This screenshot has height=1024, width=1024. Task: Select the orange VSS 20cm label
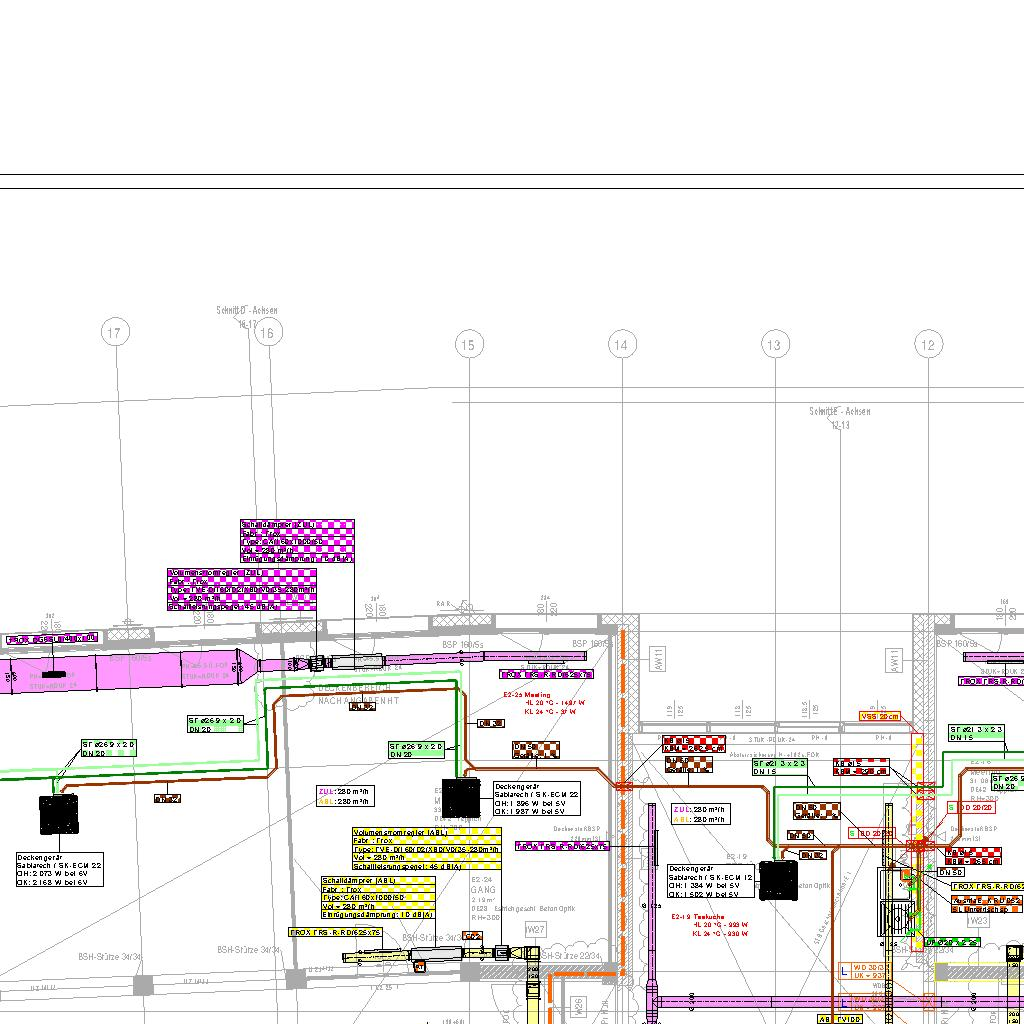click(x=880, y=716)
